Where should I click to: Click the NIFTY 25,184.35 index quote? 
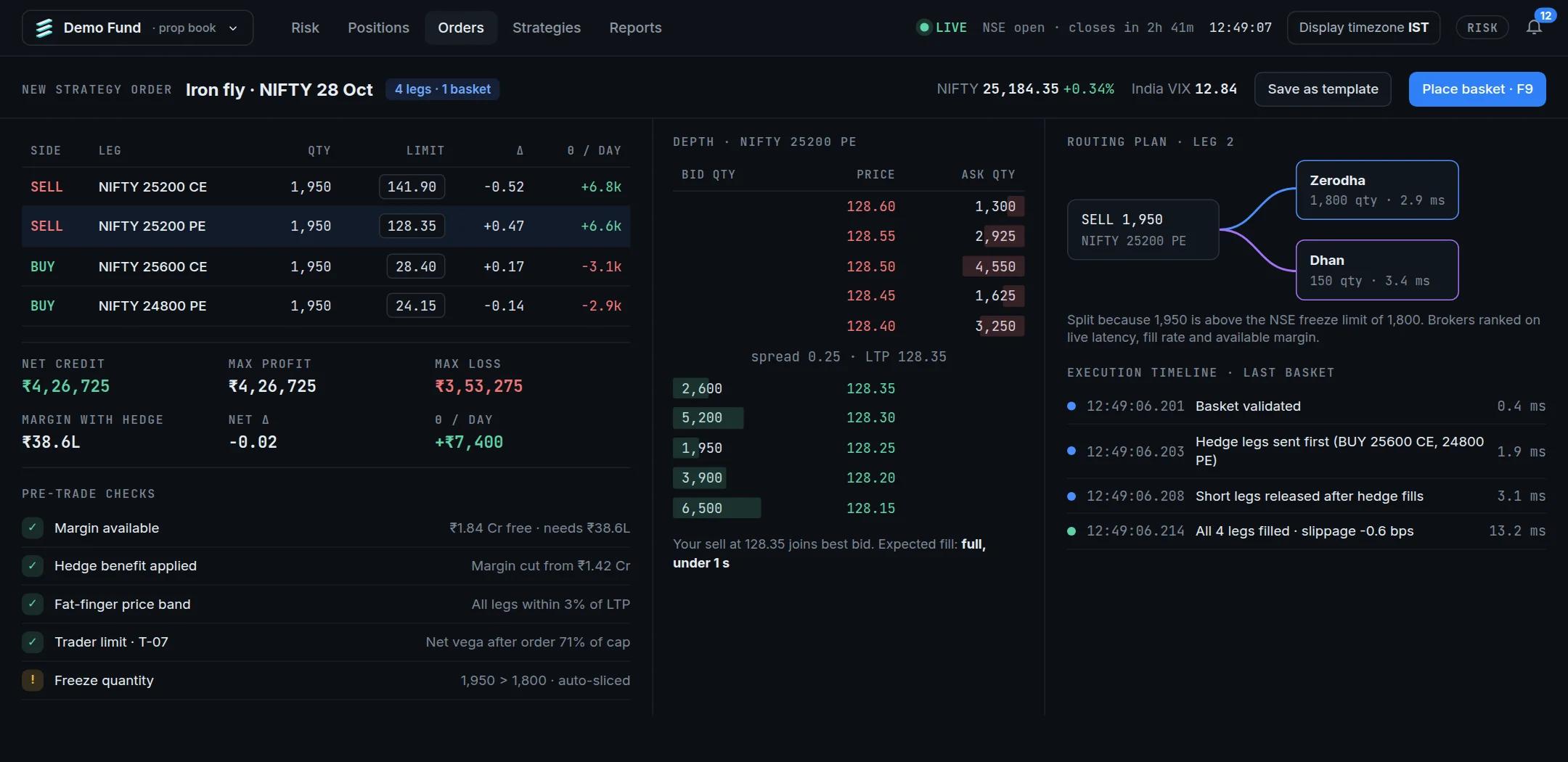coord(1025,89)
